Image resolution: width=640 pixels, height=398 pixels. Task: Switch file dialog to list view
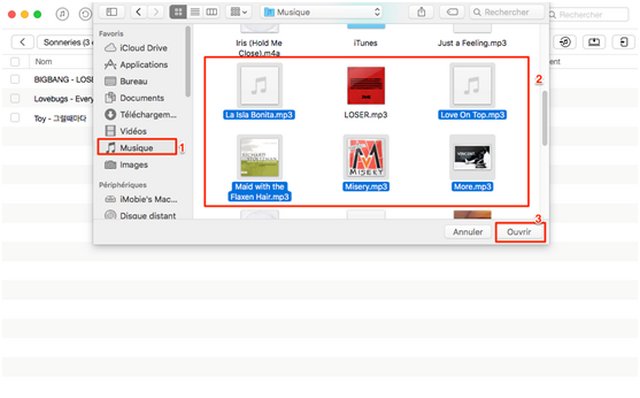point(195,12)
